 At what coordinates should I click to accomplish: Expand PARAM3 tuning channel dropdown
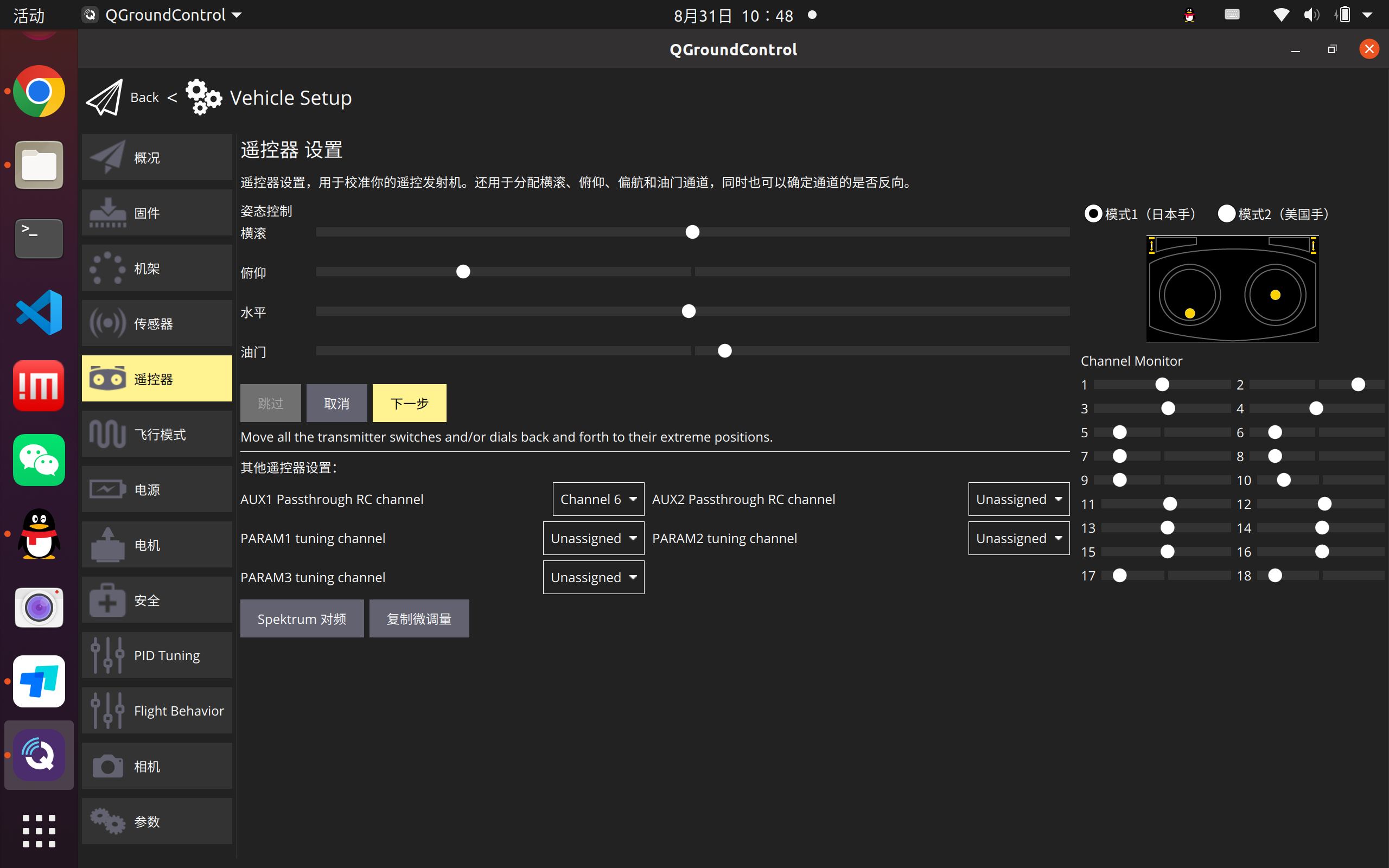point(593,578)
